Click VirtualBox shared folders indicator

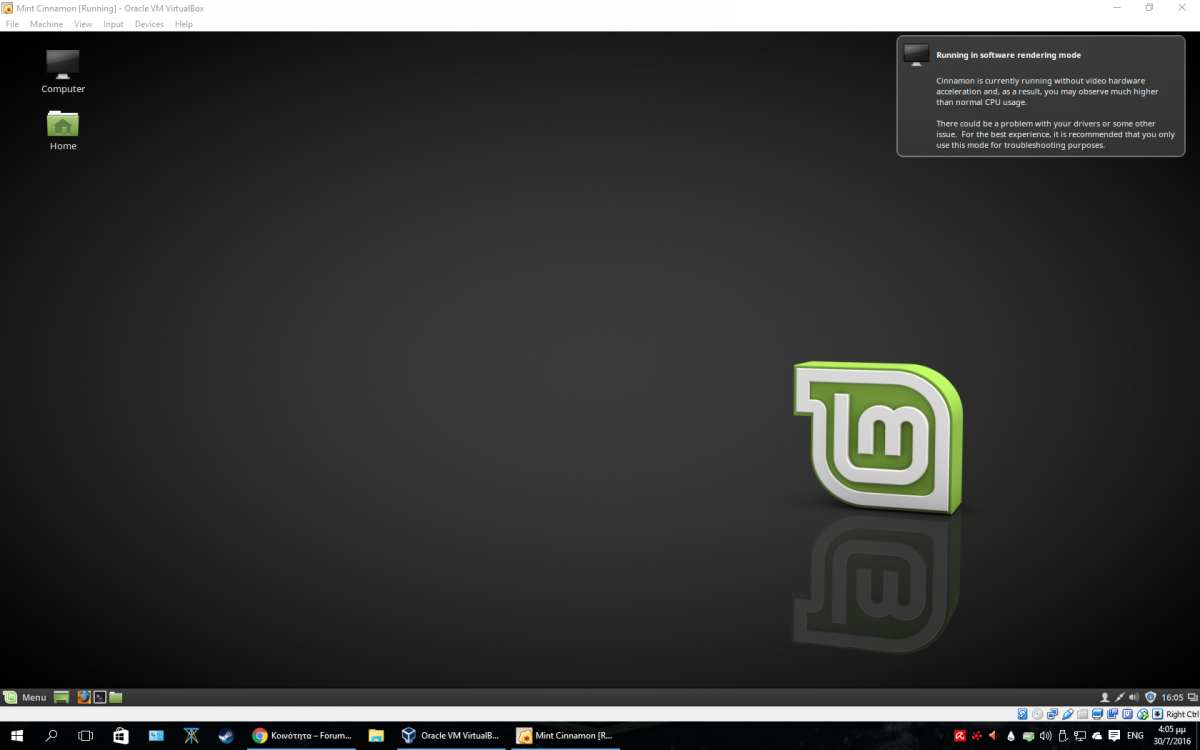[1082, 714]
